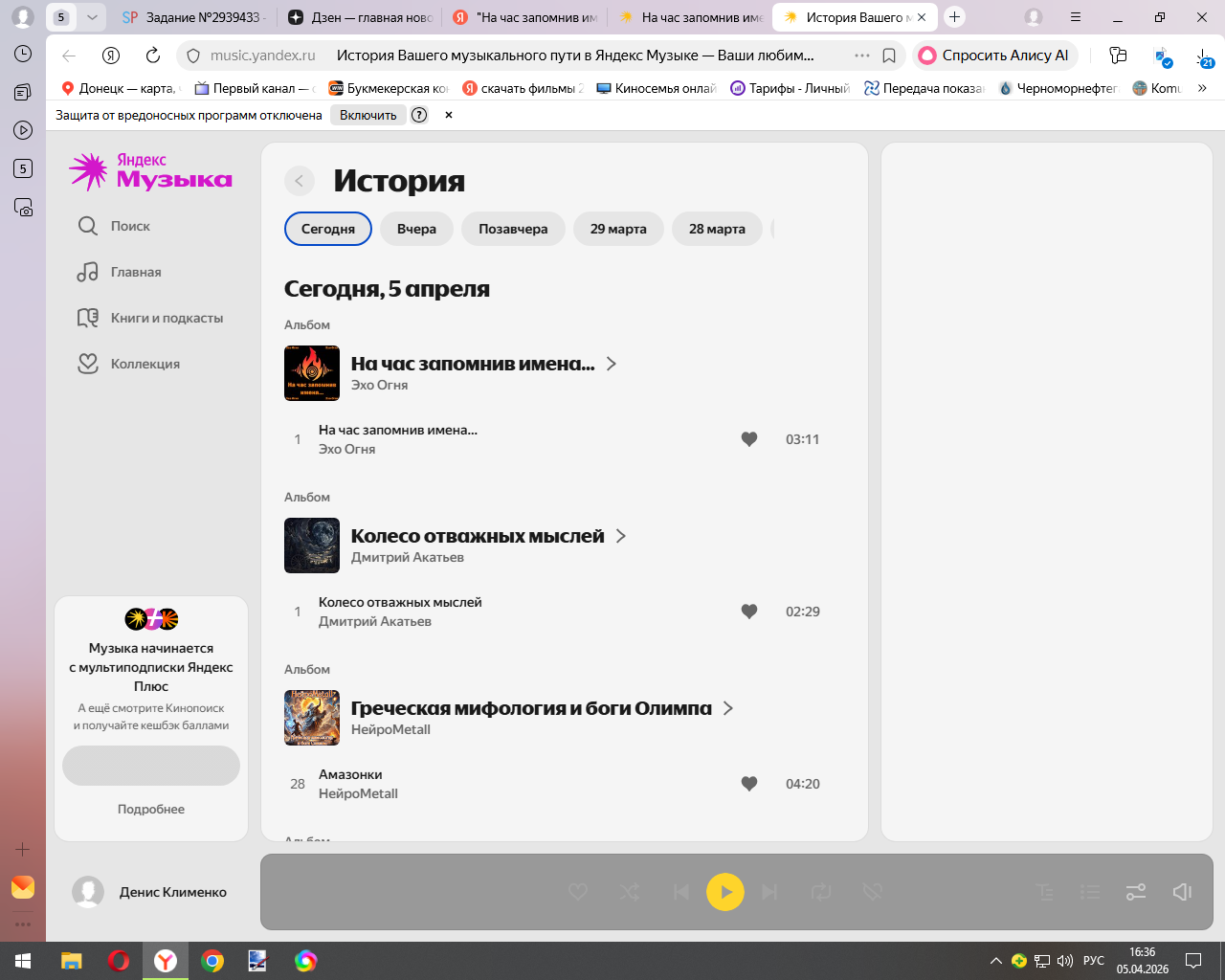Open playback settings sliders icon
Screen dimensions: 1225x980
(1136, 892)
